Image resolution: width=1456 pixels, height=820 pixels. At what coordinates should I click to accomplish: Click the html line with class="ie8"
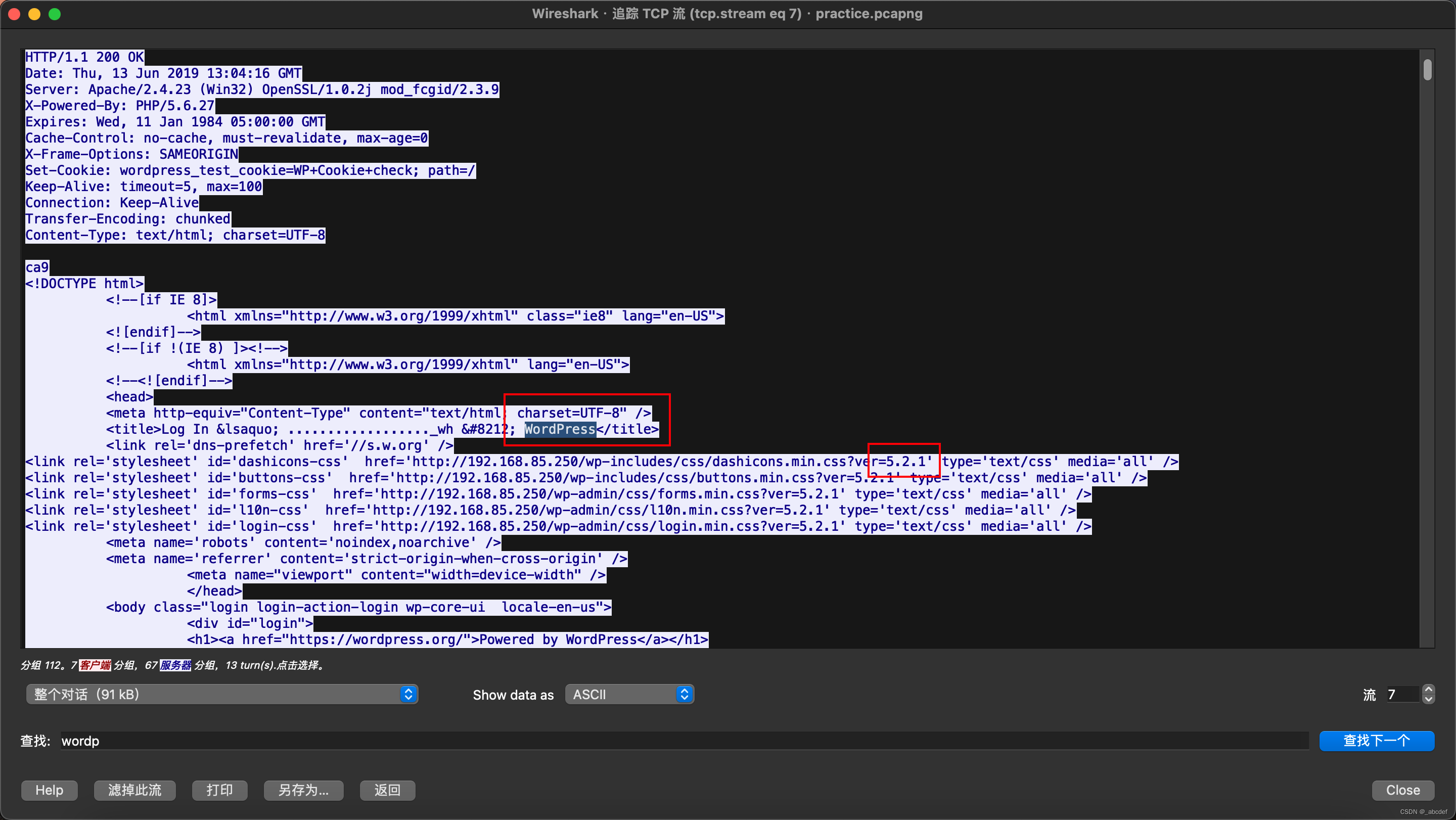tap(456, 316)
